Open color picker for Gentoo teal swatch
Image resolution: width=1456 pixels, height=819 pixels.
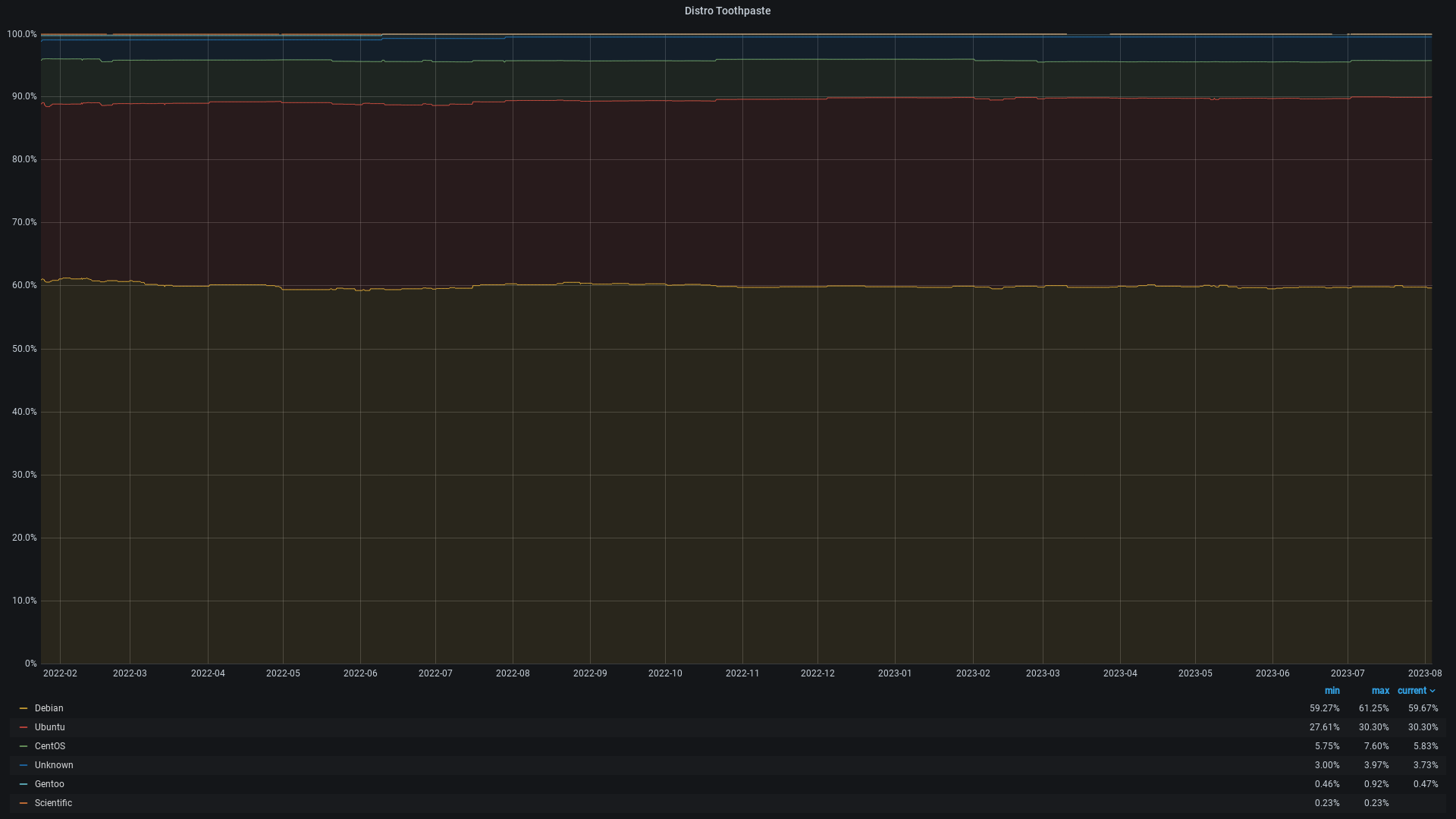pyautogui.click(x=24, y=784)
